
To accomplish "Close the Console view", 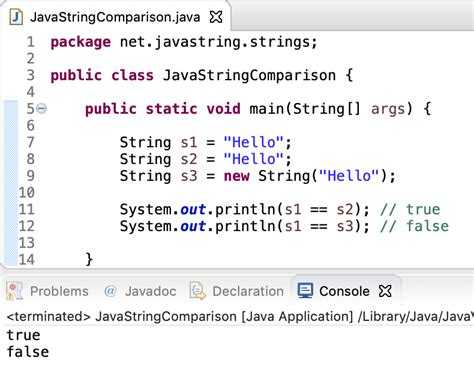I will click(x=385, y=291).
